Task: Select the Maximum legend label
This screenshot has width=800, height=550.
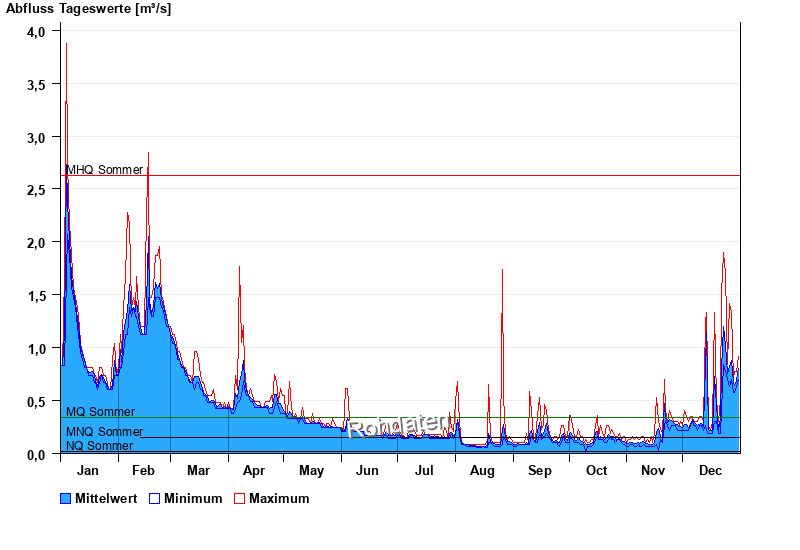Action: coord(279,498)
